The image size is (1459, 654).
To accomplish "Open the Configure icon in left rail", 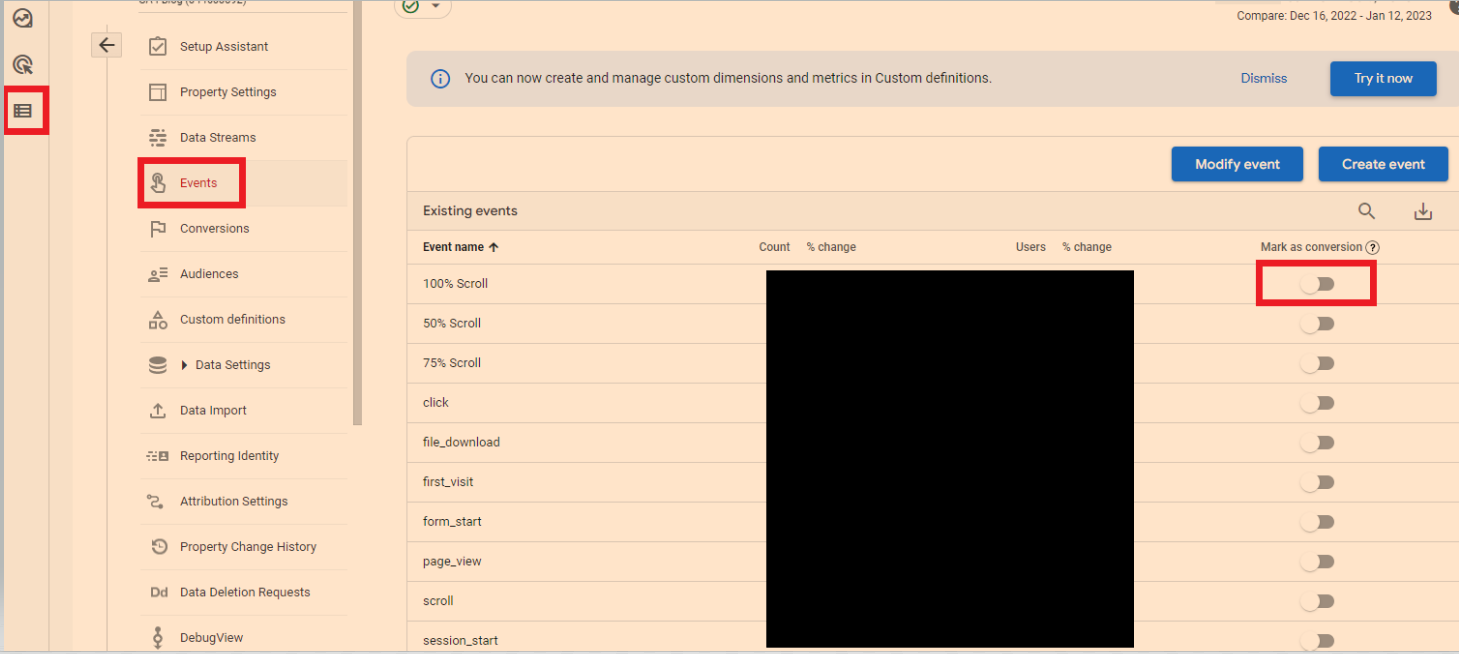I will pos(23,111).
